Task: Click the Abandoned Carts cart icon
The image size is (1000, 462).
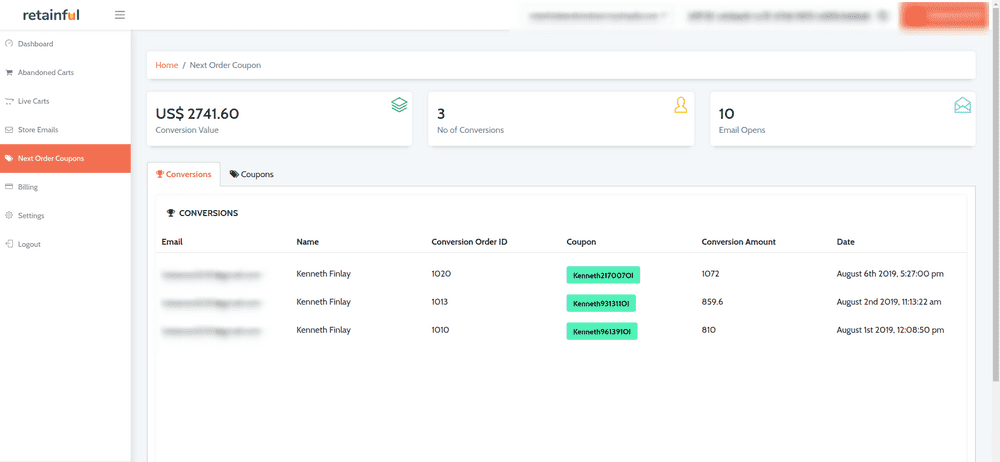Action: coord(9,73)
